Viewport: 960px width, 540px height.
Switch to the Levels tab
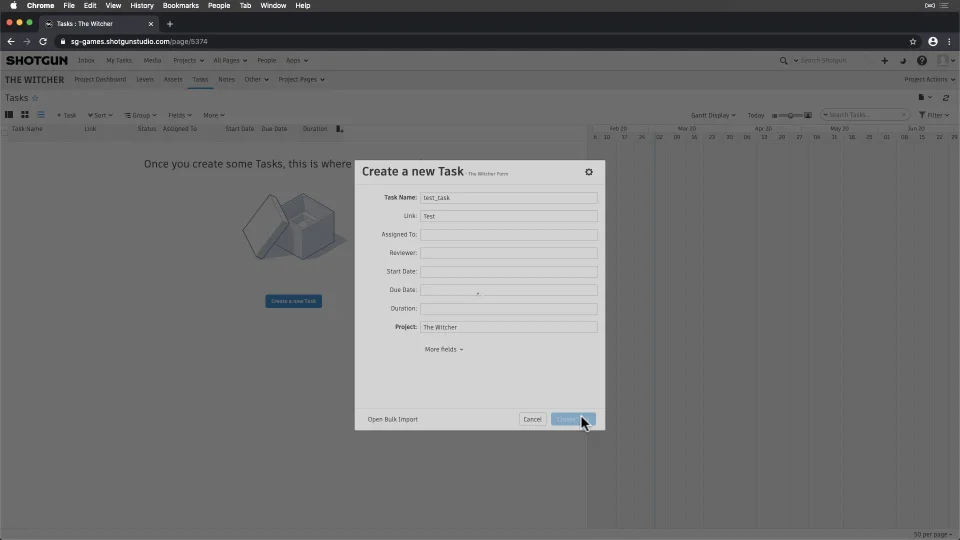tap(145, 80)
